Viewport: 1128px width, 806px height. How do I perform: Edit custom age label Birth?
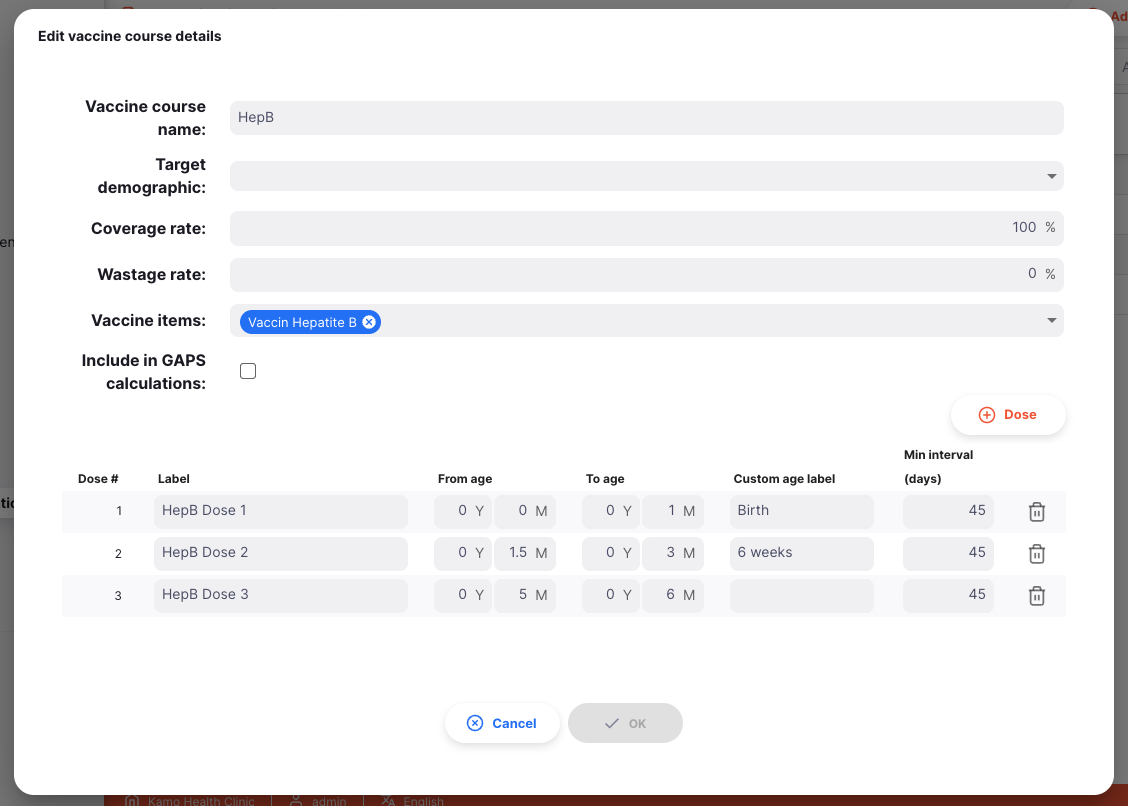point(801,511)
